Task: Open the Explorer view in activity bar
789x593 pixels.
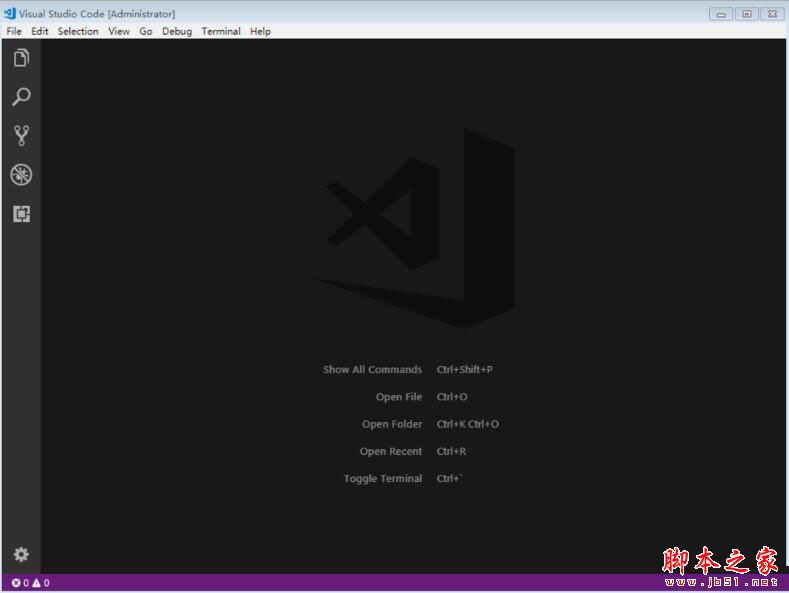Action: (21, 58)
